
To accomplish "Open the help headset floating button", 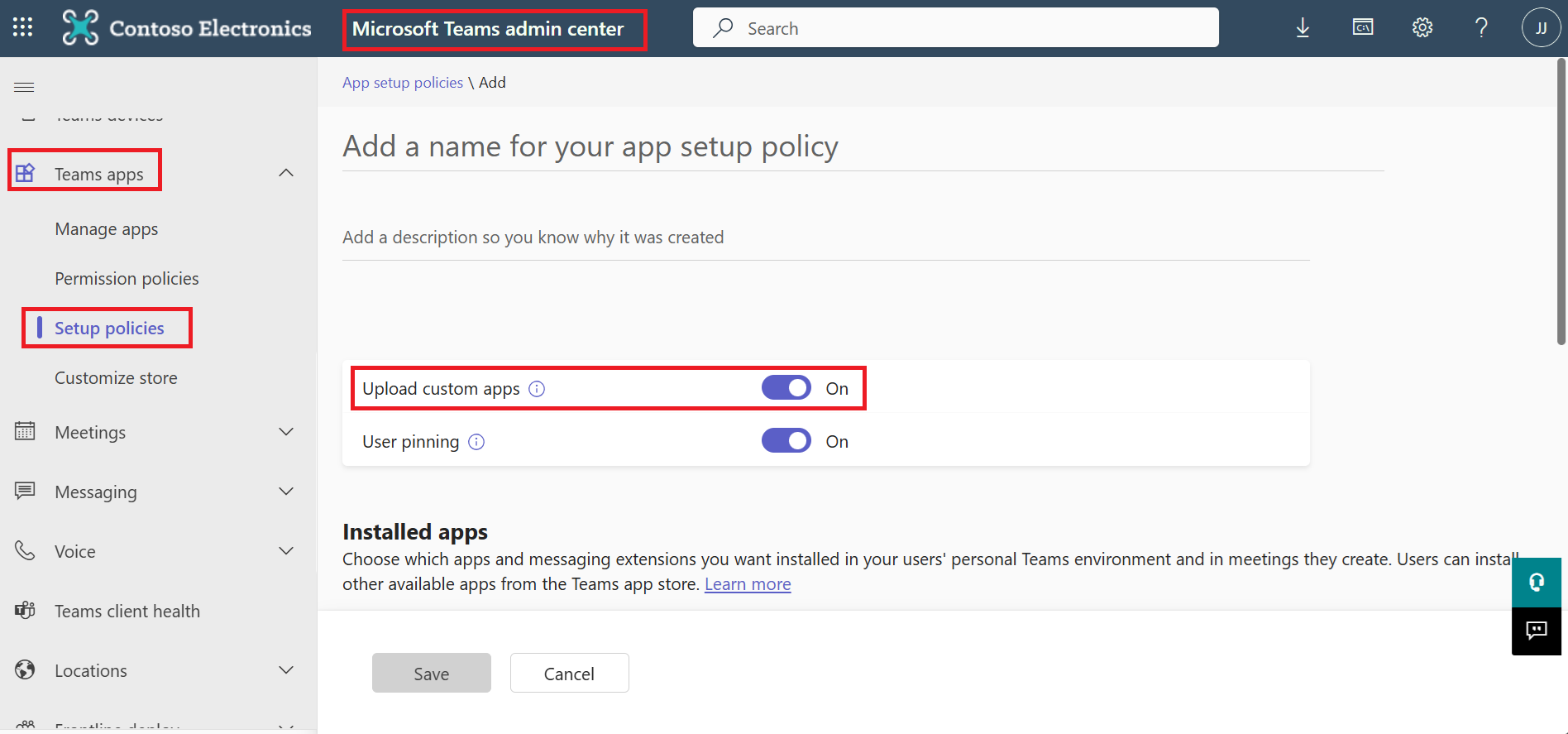I will [x=1537, y=583].
